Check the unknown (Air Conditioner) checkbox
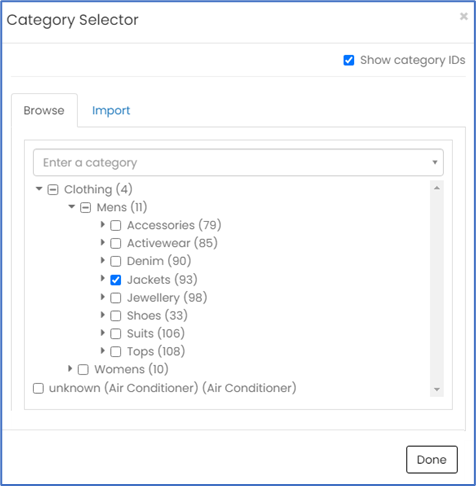476x486 pixels. (38, 388)
